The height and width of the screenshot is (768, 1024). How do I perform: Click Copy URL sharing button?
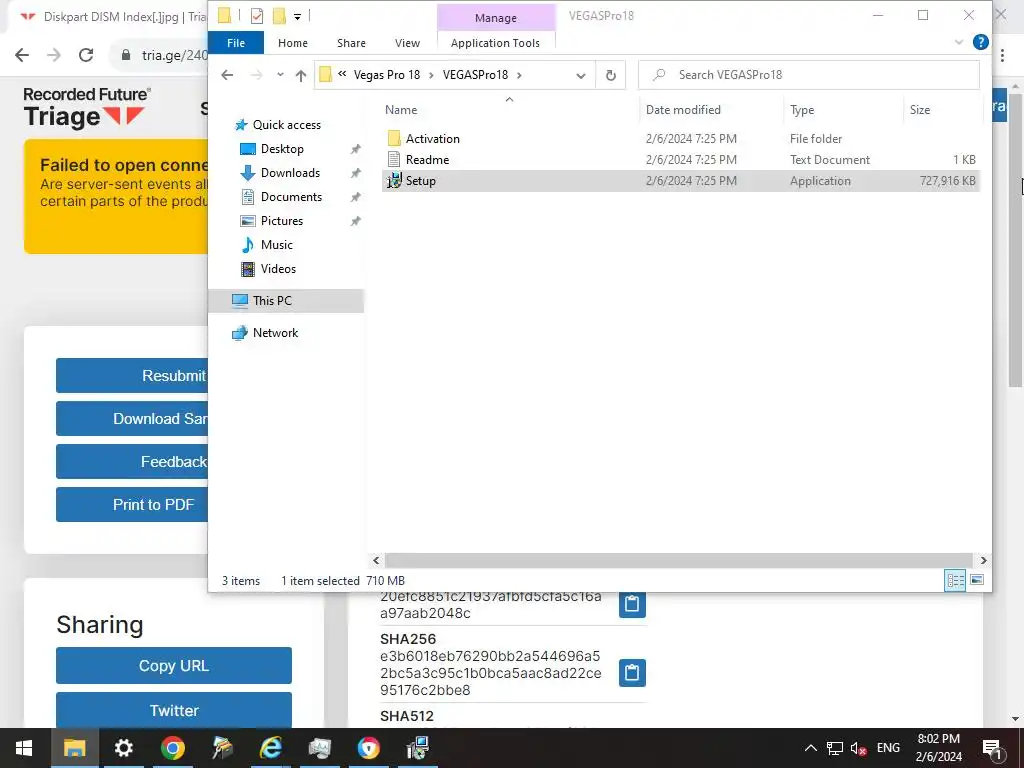tap(174, 665)
